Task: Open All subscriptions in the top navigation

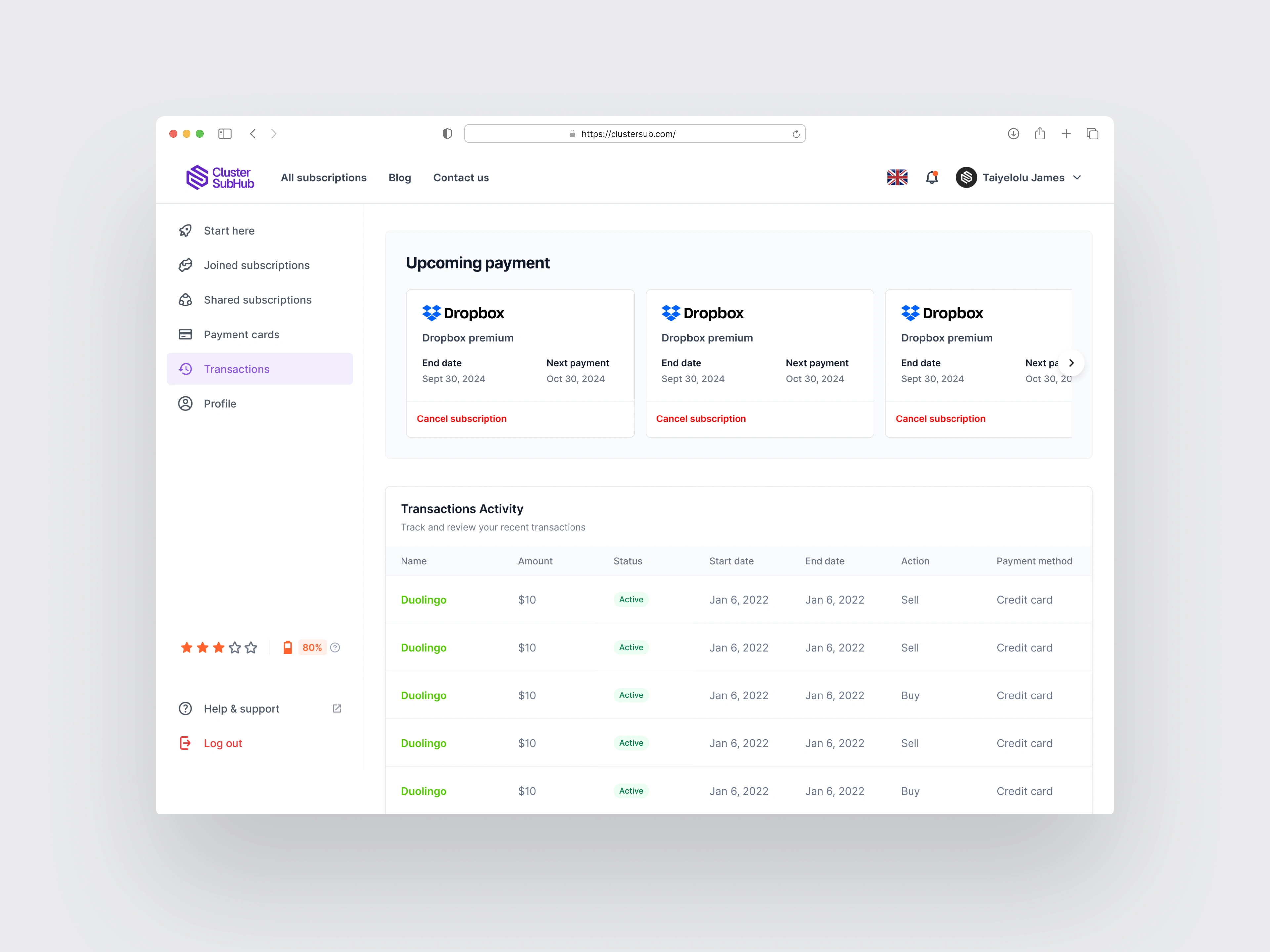Action: 324,178
